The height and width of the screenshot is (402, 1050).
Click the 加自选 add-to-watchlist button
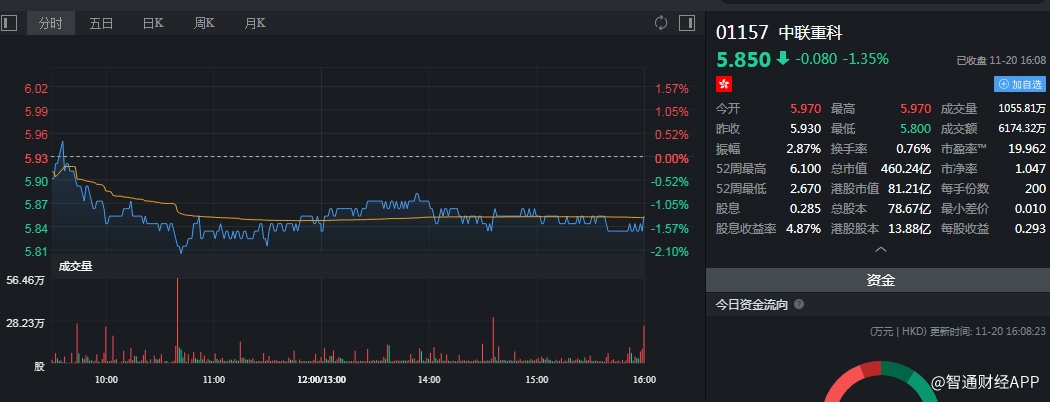pyautogui.click(x=1020, y=85)
